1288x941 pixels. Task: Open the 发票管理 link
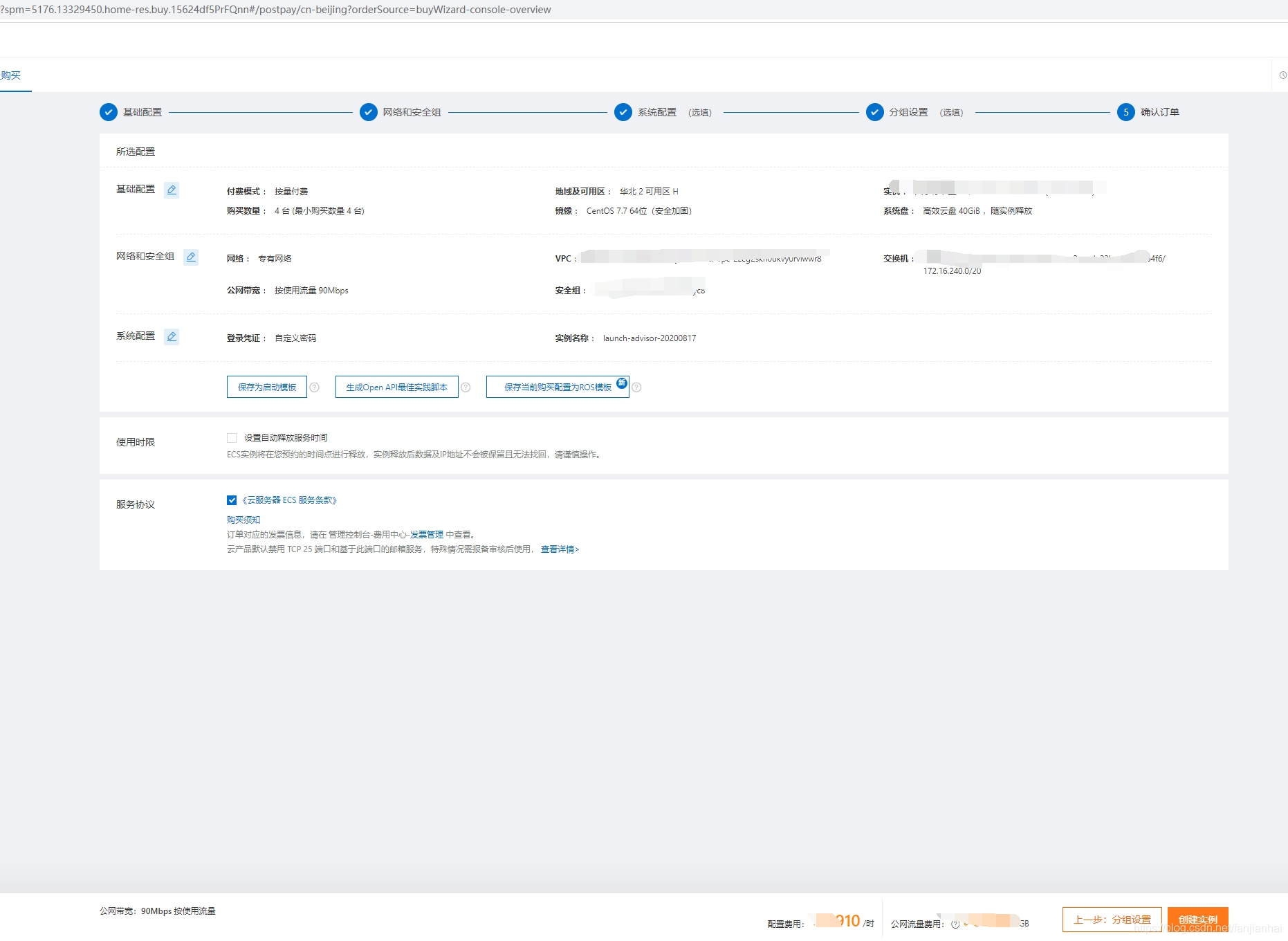coord(427,535)
